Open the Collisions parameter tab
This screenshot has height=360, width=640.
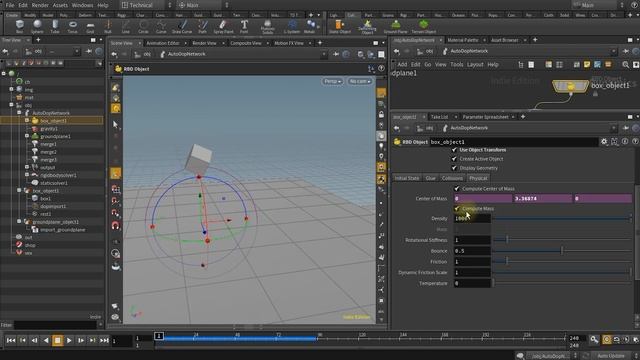(x=452, y=178)
